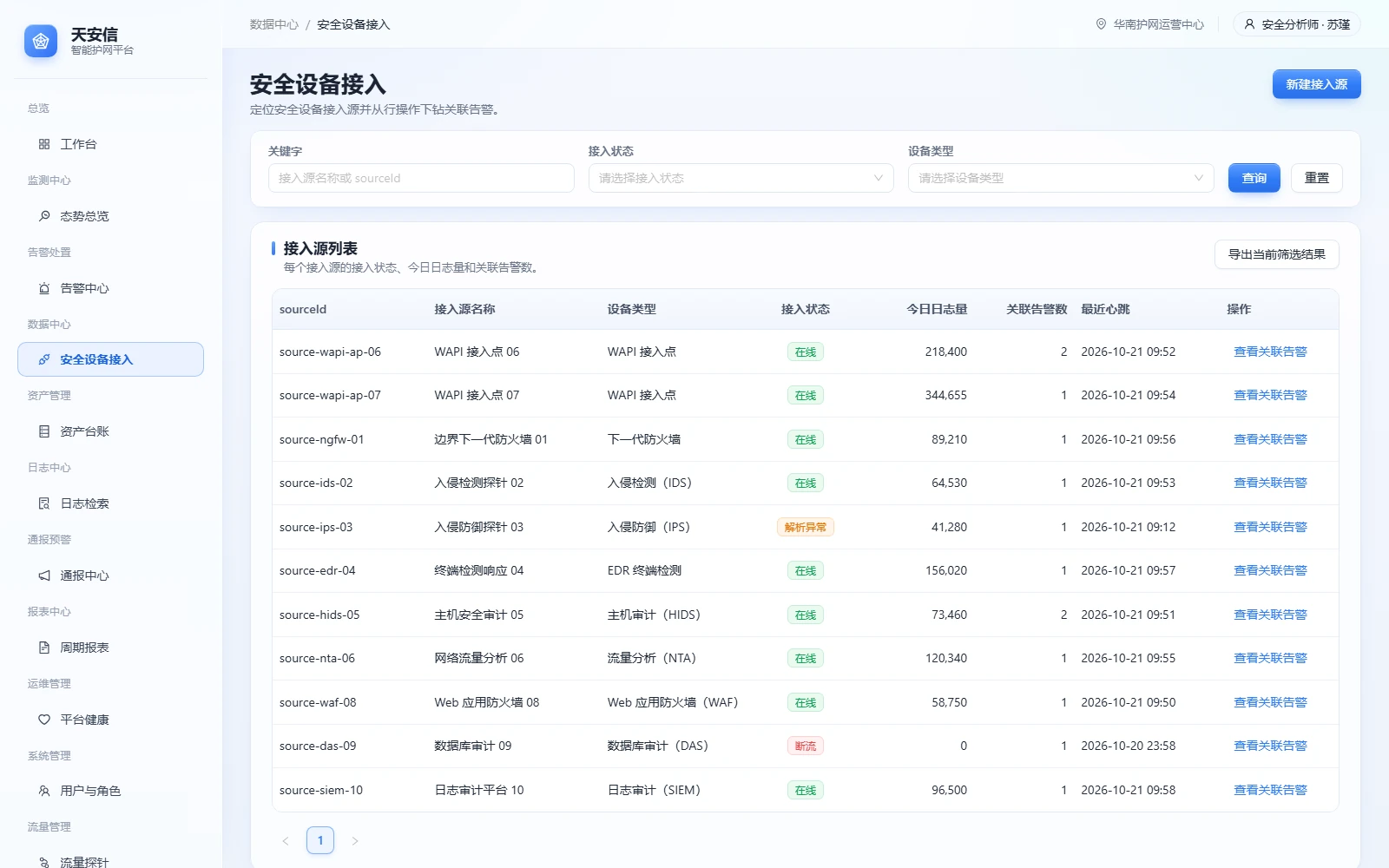Image resolution: width=1389 pixels, height=868 pixels.
Task: Open the 周期报表 menu item
Action: [110, 648]
